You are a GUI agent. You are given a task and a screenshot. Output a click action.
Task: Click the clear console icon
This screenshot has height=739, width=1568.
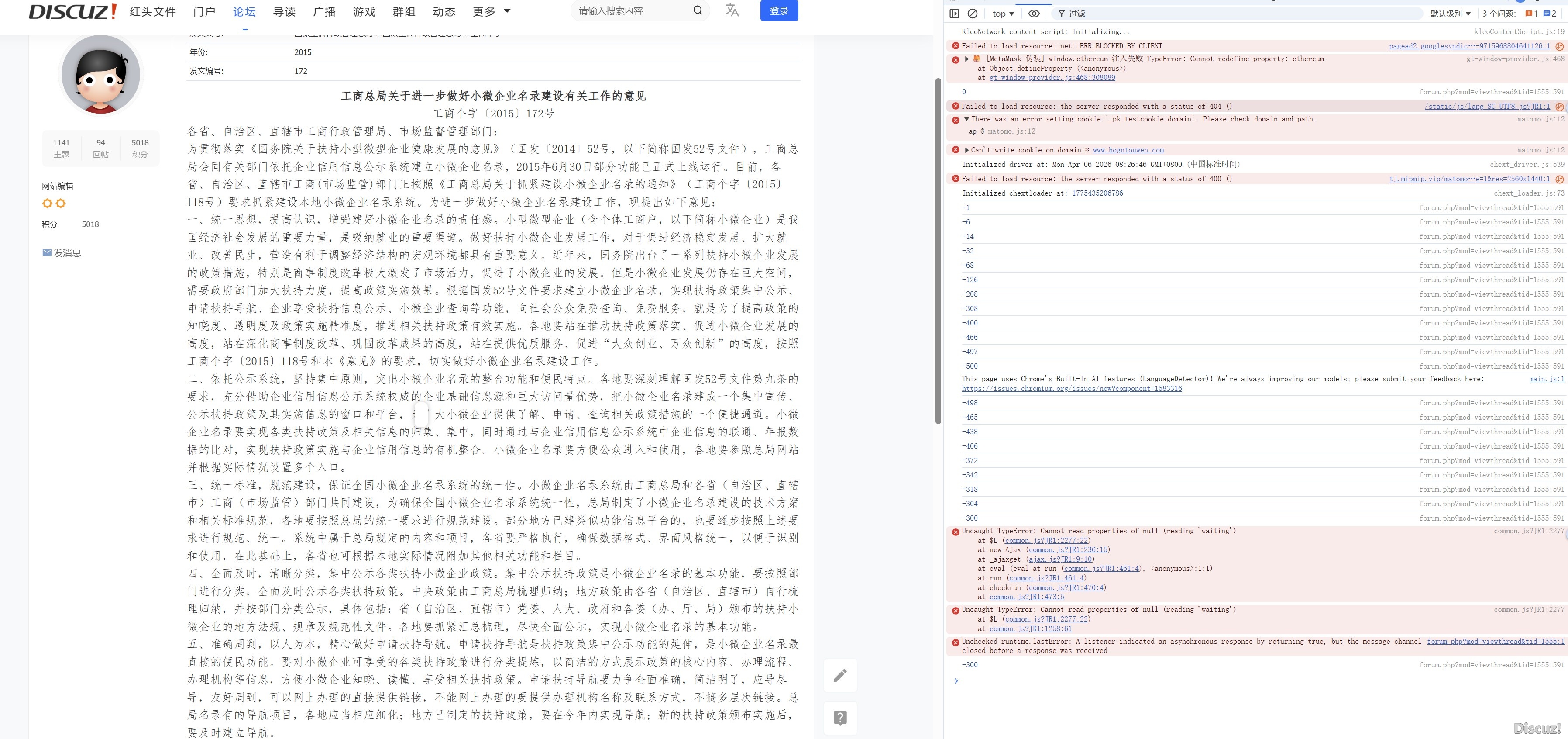point(972,14)
